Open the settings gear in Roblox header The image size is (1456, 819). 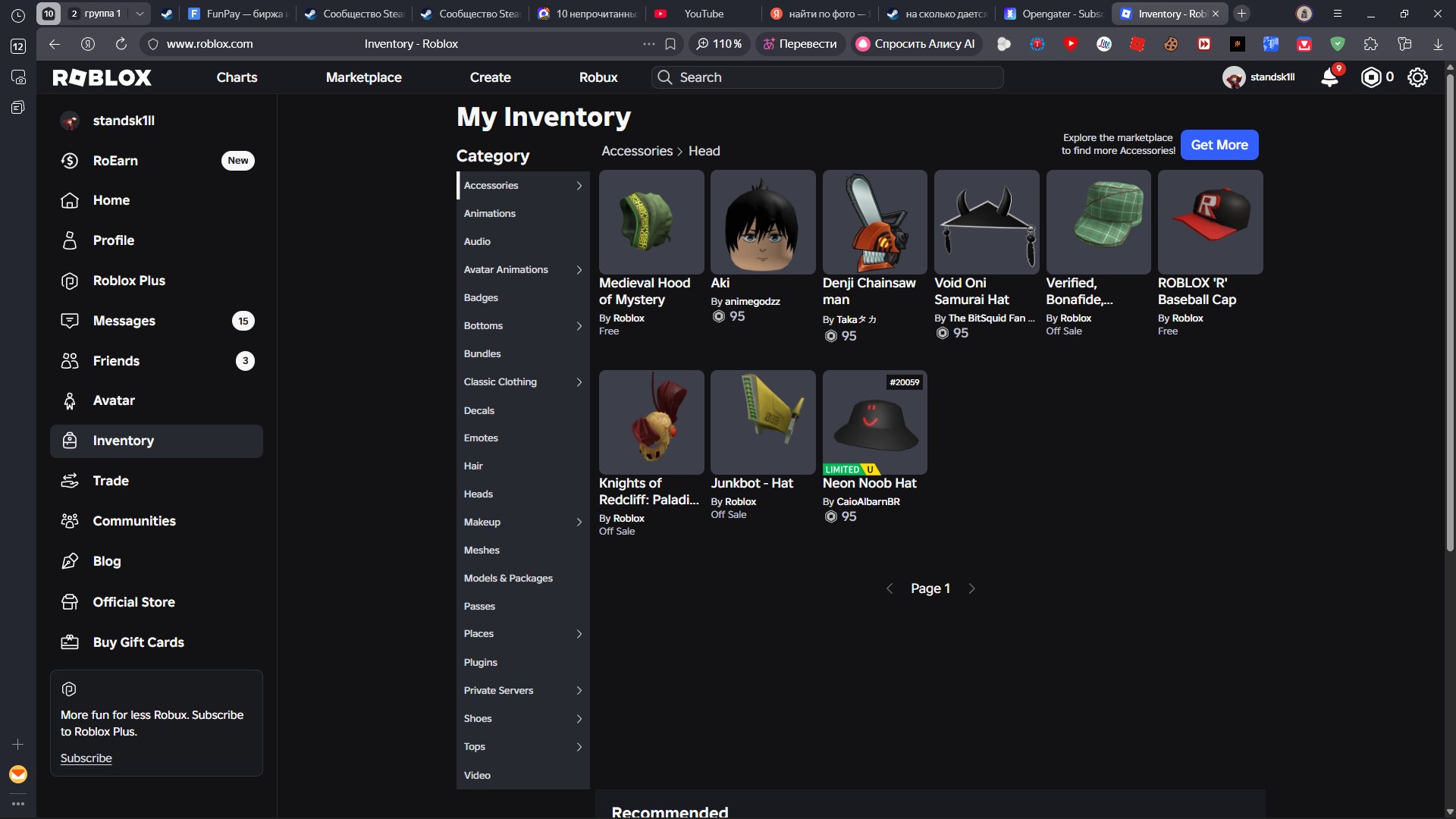[x=1417, y=77]
